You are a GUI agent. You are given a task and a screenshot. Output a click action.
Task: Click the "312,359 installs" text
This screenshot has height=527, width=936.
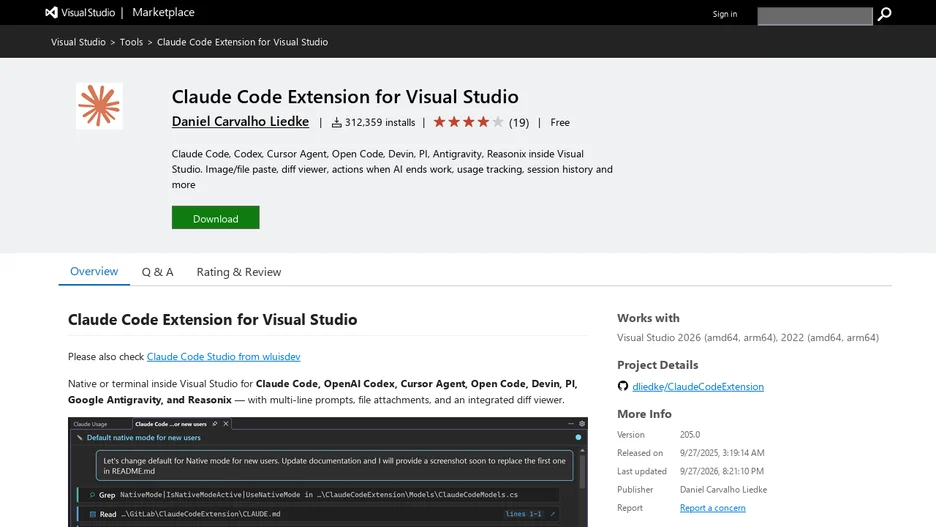point(380,122)
